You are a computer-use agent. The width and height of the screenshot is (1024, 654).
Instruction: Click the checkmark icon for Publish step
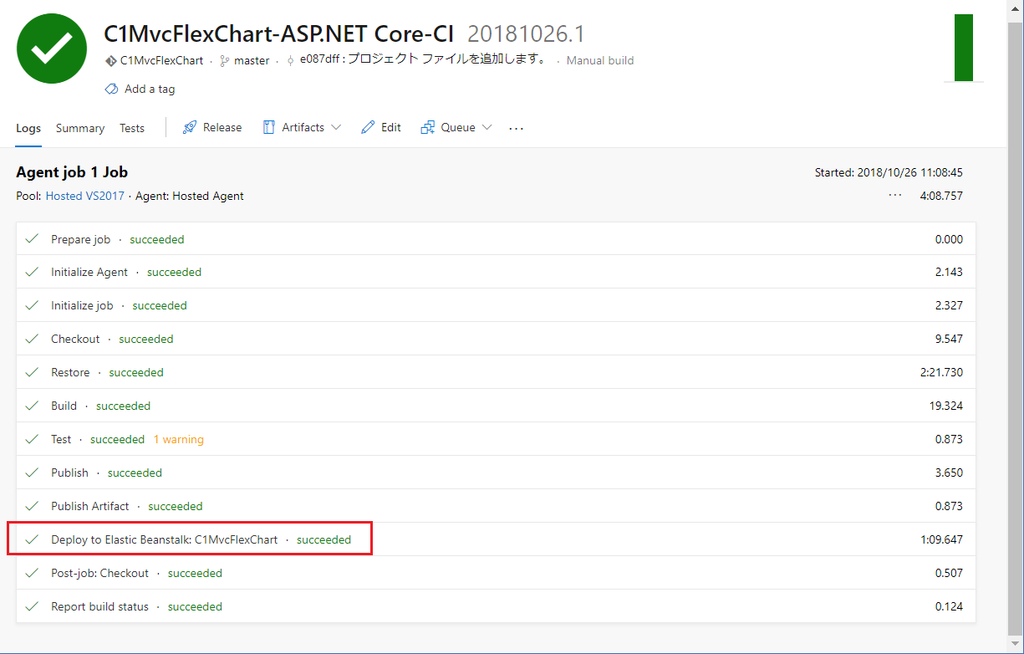coord(31,473)
